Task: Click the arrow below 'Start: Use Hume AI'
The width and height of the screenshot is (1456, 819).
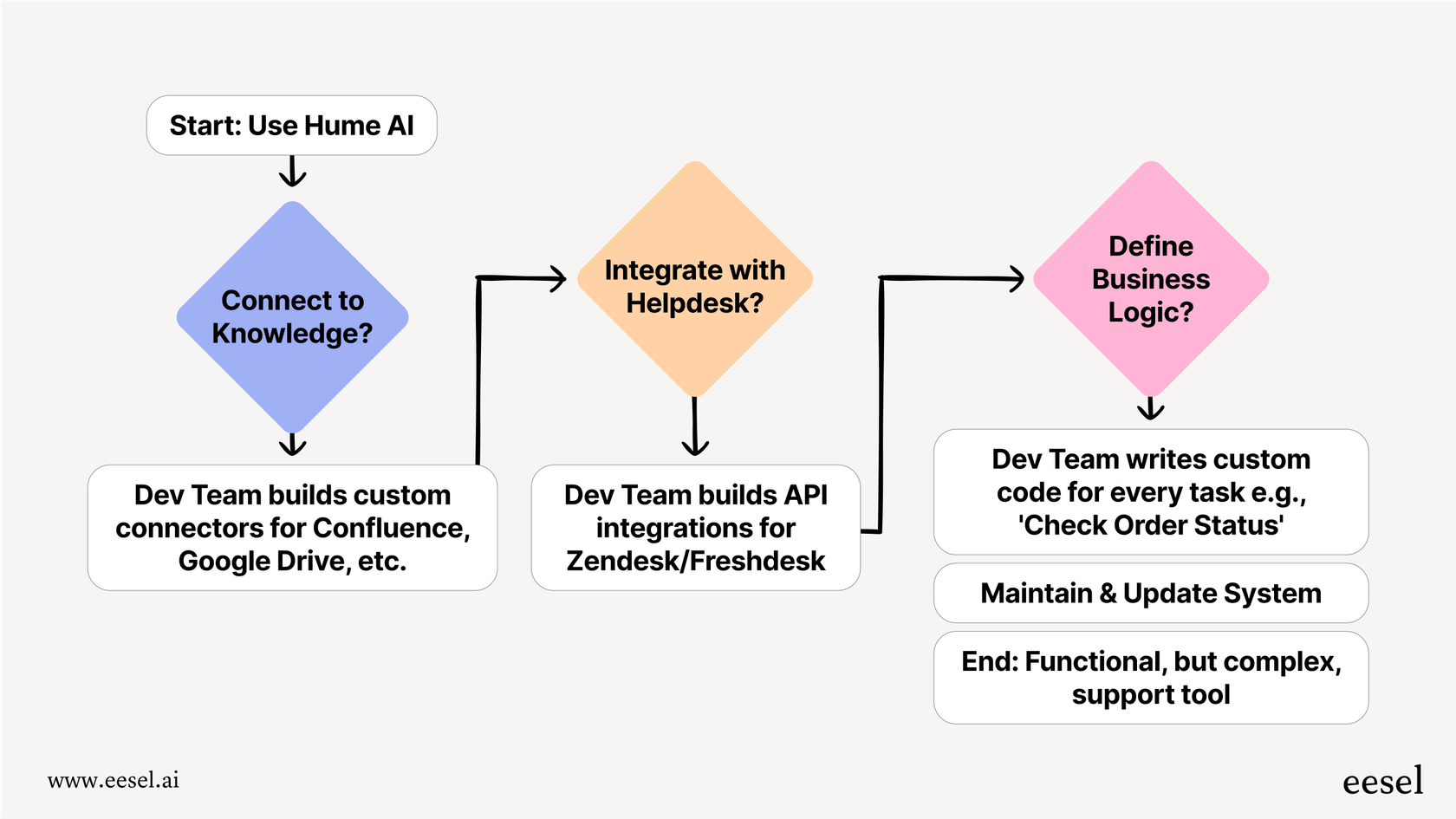Action: click(x=292, y=173)
